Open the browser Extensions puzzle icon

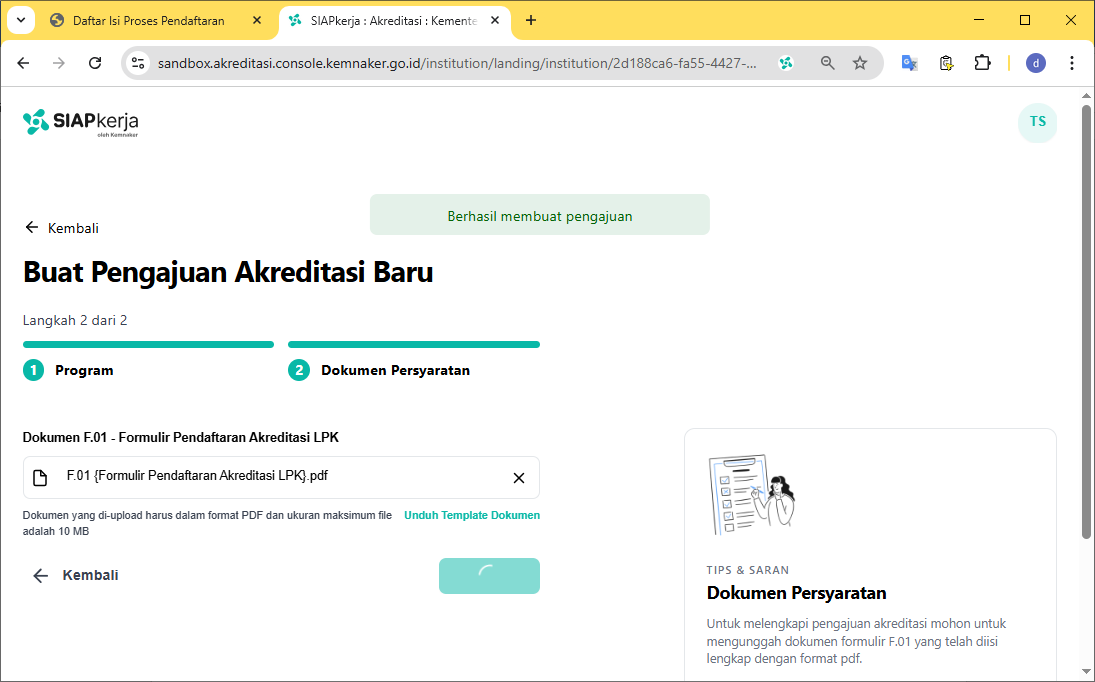[x=982, y=62]
